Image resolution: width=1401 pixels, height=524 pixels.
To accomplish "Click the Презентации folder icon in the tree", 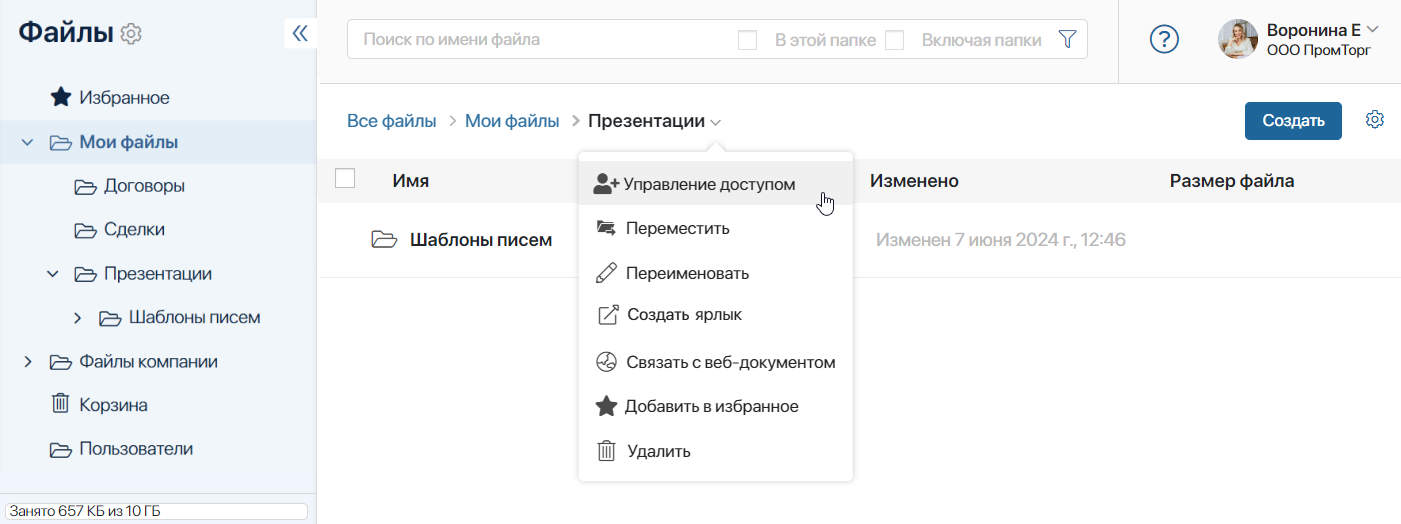I will point(85,274).
